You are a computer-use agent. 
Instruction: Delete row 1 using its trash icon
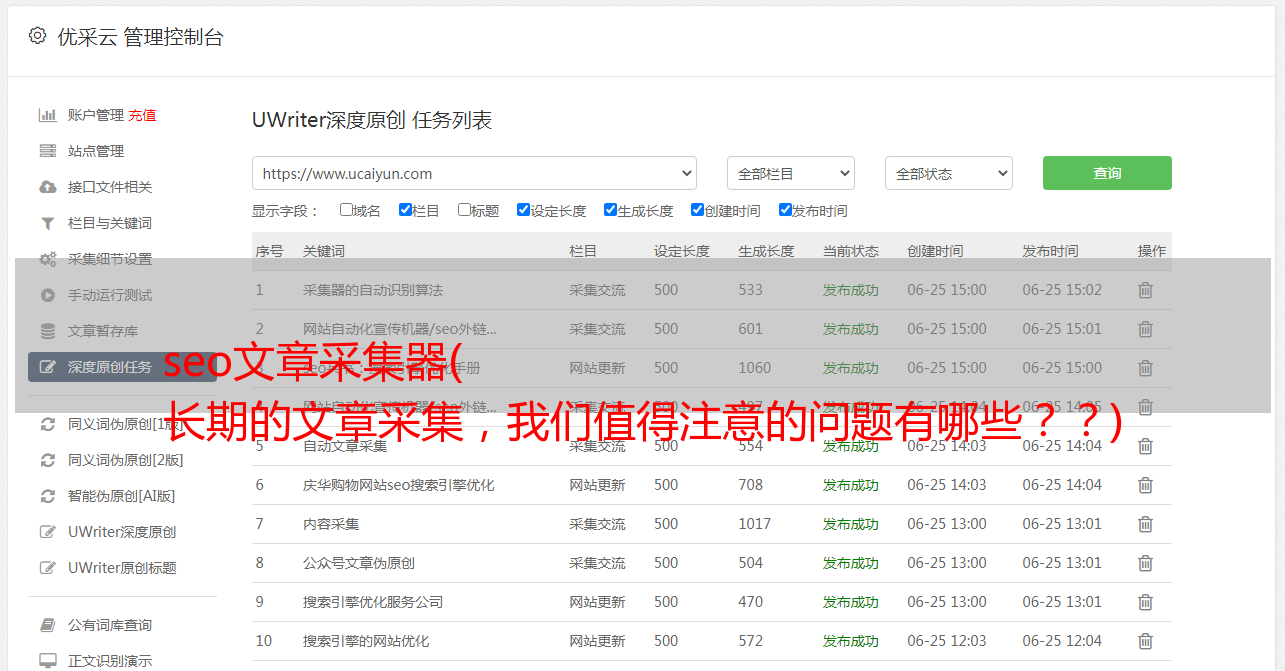click(1145, 290)
